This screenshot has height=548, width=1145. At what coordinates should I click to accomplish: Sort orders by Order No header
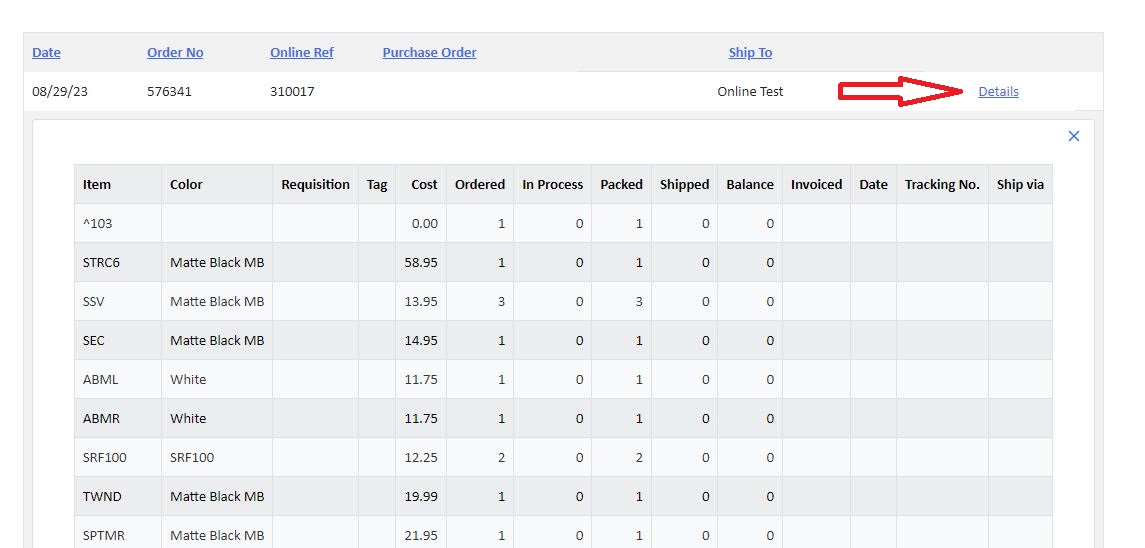(x=175, y=53)
